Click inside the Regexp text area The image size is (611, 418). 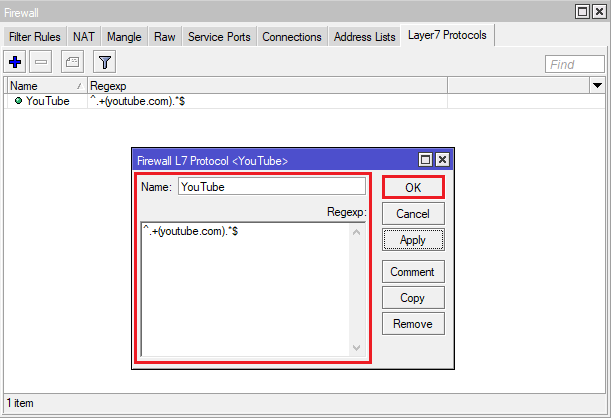pos(245,289)
